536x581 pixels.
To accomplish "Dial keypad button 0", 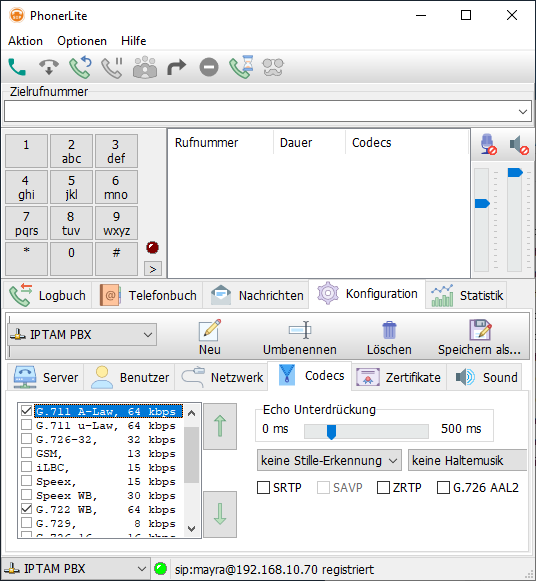I will click(x=71, y=259).
